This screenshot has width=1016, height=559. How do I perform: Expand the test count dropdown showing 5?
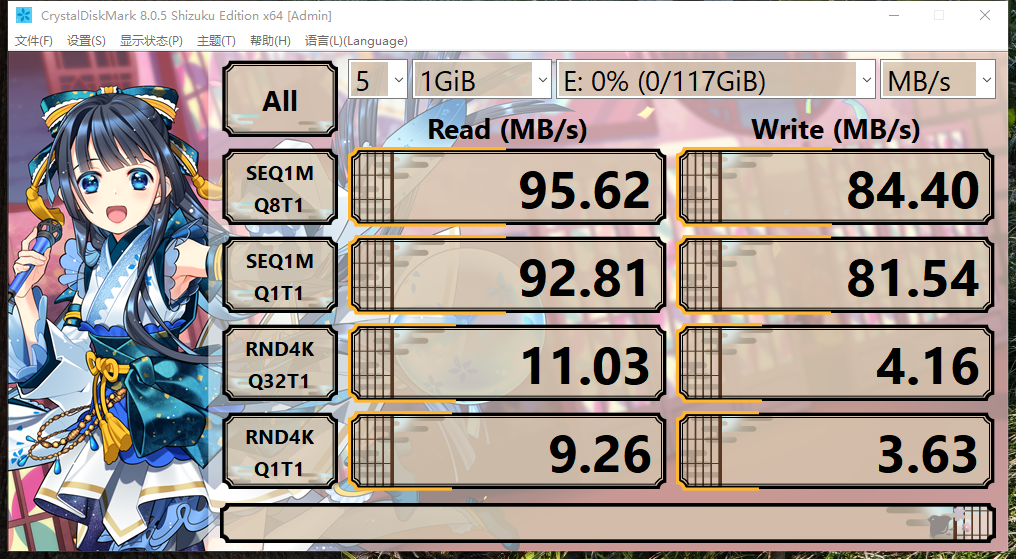(378, 80)
